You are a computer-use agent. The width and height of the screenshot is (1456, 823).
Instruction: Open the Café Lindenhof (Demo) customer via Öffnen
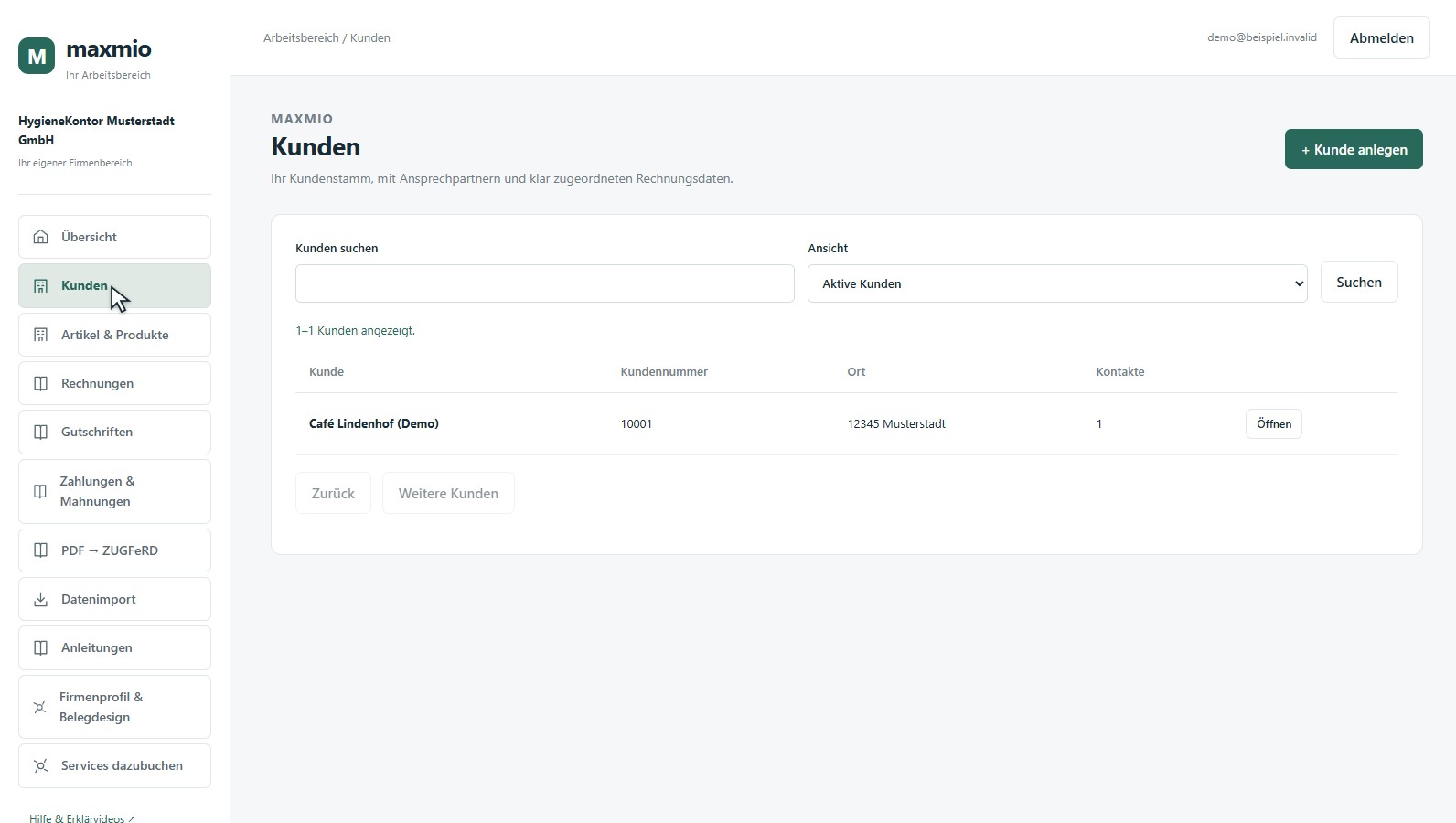point(1274,423)
